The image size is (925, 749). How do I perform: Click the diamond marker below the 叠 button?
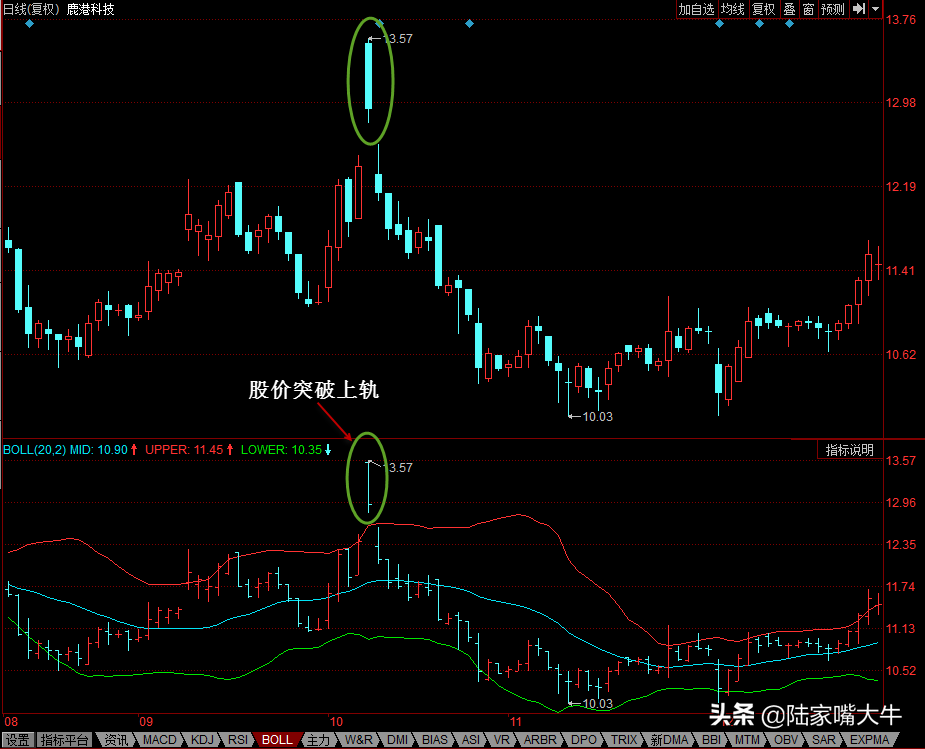[789, 24]
